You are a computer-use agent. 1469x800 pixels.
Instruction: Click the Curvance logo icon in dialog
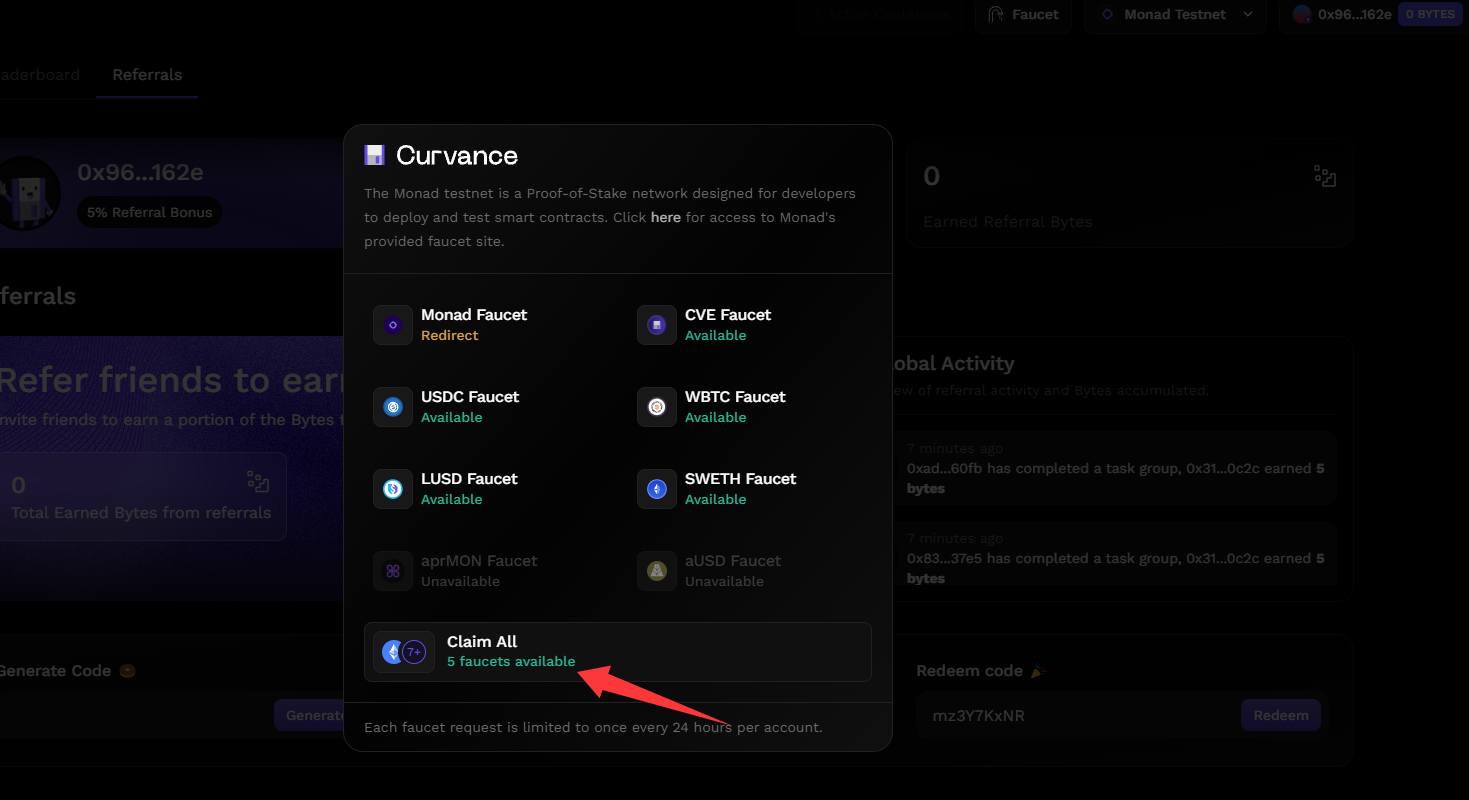pyautogui.click(x=375, y=155)
